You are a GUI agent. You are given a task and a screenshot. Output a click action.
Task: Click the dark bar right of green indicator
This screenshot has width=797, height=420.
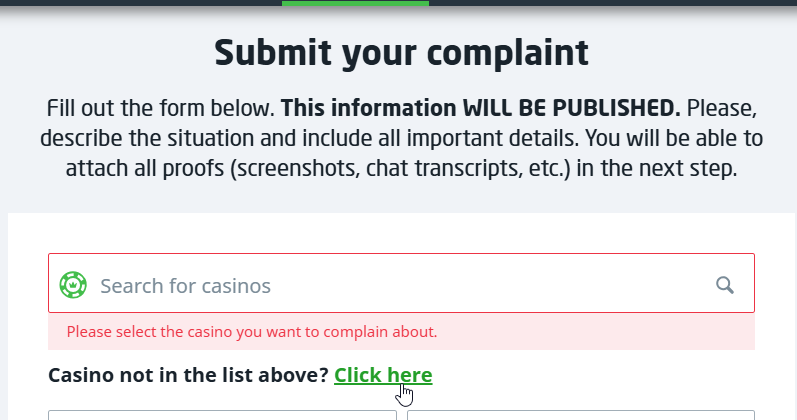tap(612, 3)
